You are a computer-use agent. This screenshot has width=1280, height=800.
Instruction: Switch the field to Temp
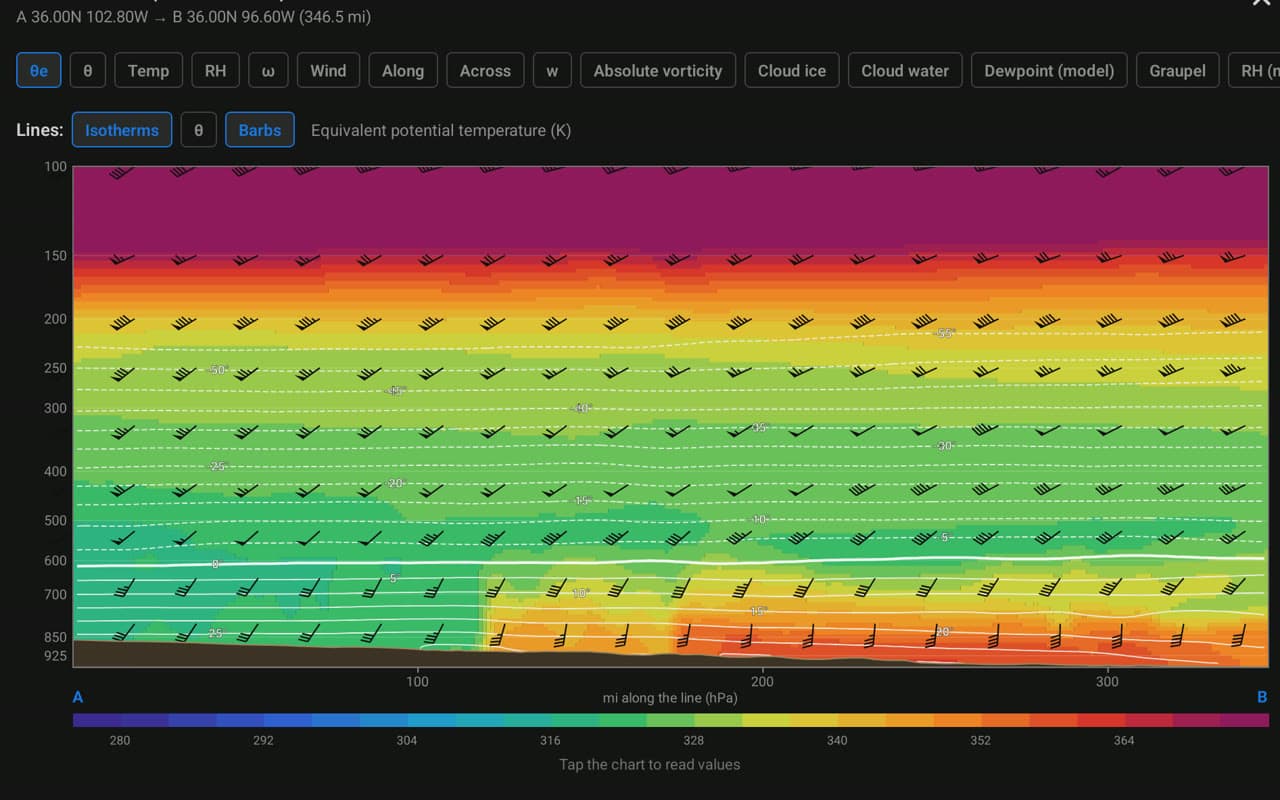(x=148, y=70)
